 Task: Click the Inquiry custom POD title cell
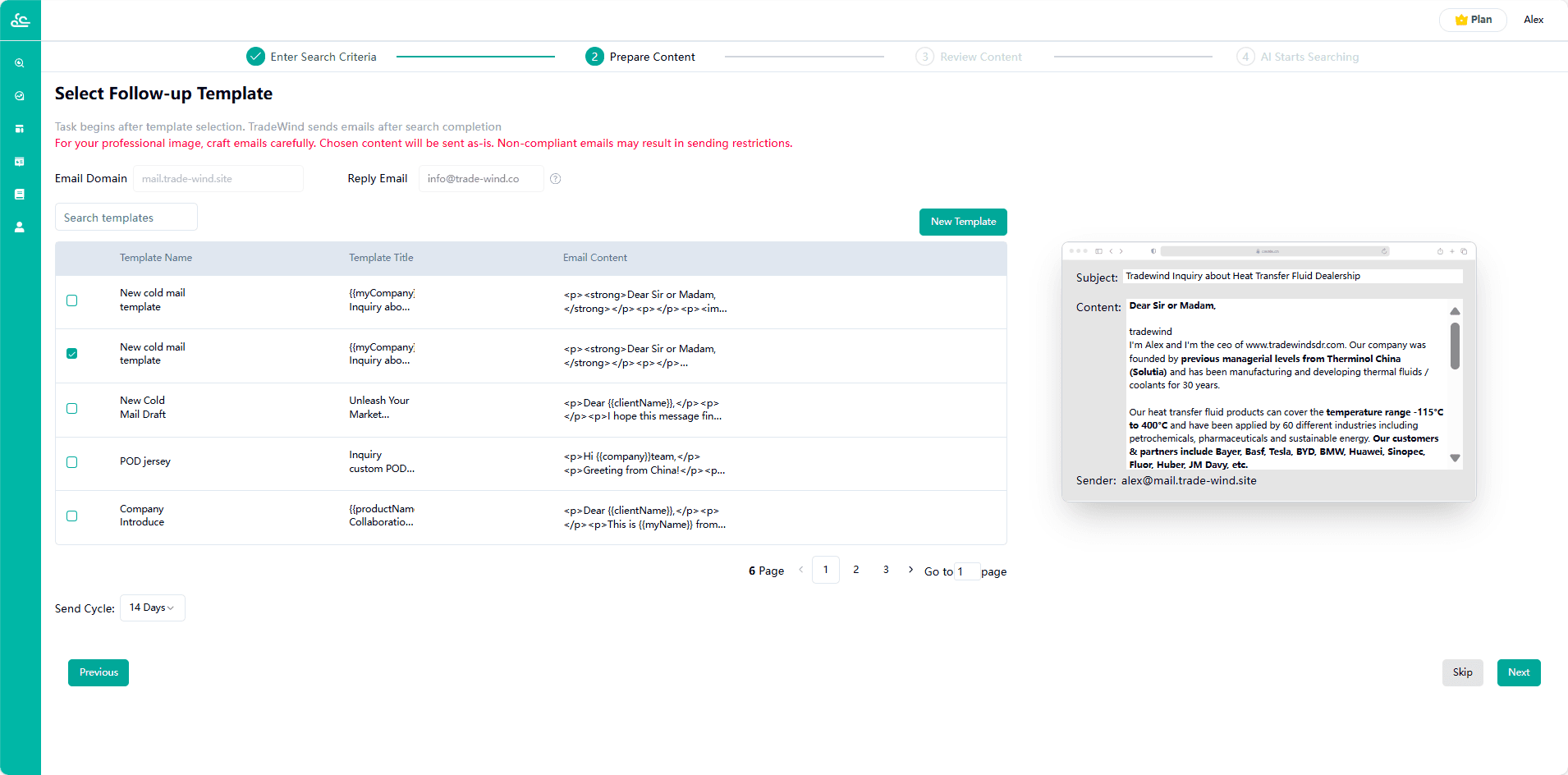click(382, 462)
